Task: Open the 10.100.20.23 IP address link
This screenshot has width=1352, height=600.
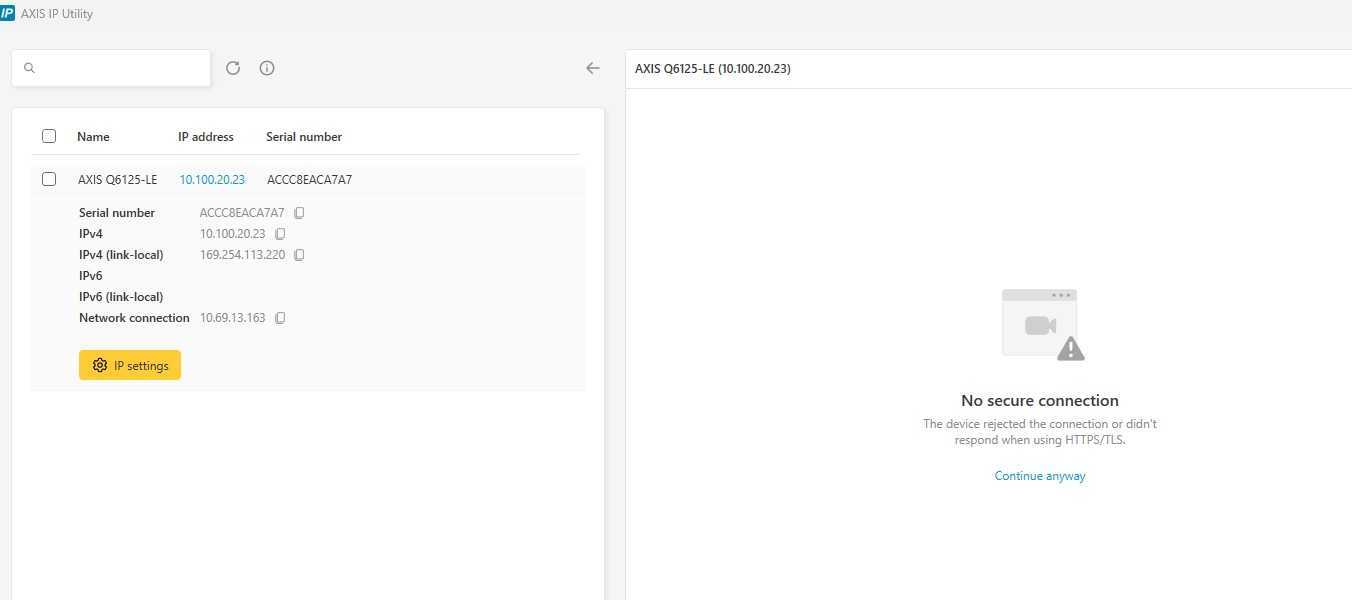Action: point(212,180)
